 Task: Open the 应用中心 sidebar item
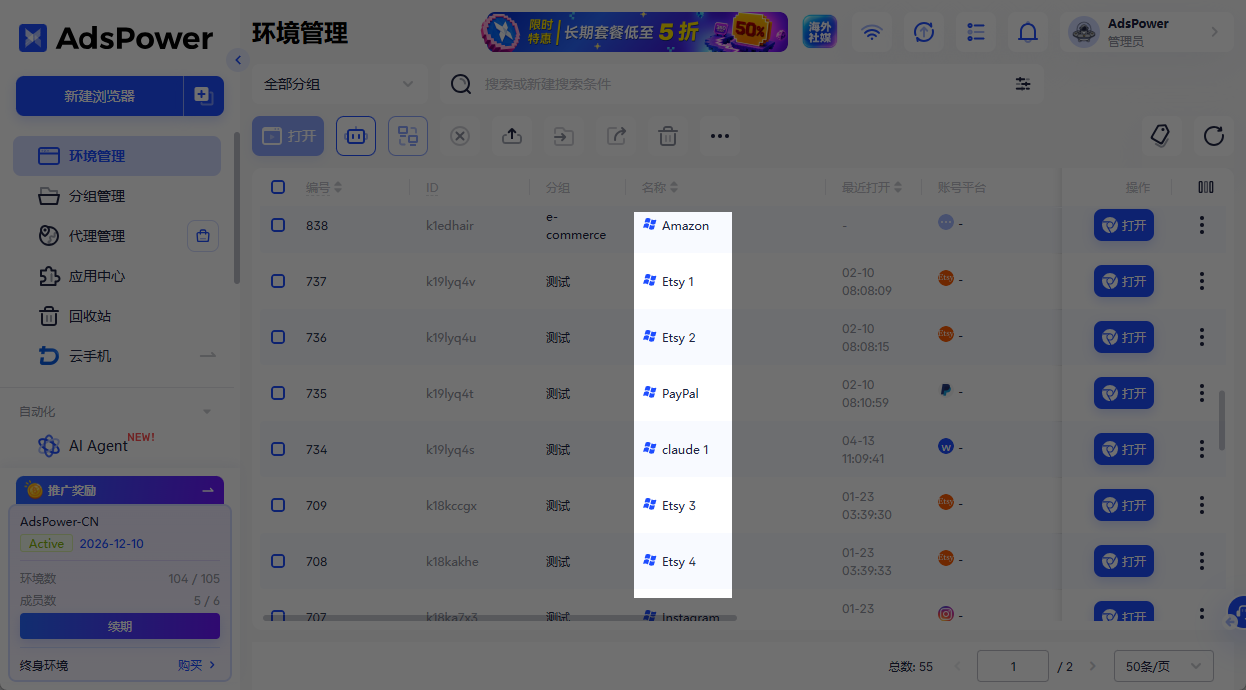click(x=117, y=276)
